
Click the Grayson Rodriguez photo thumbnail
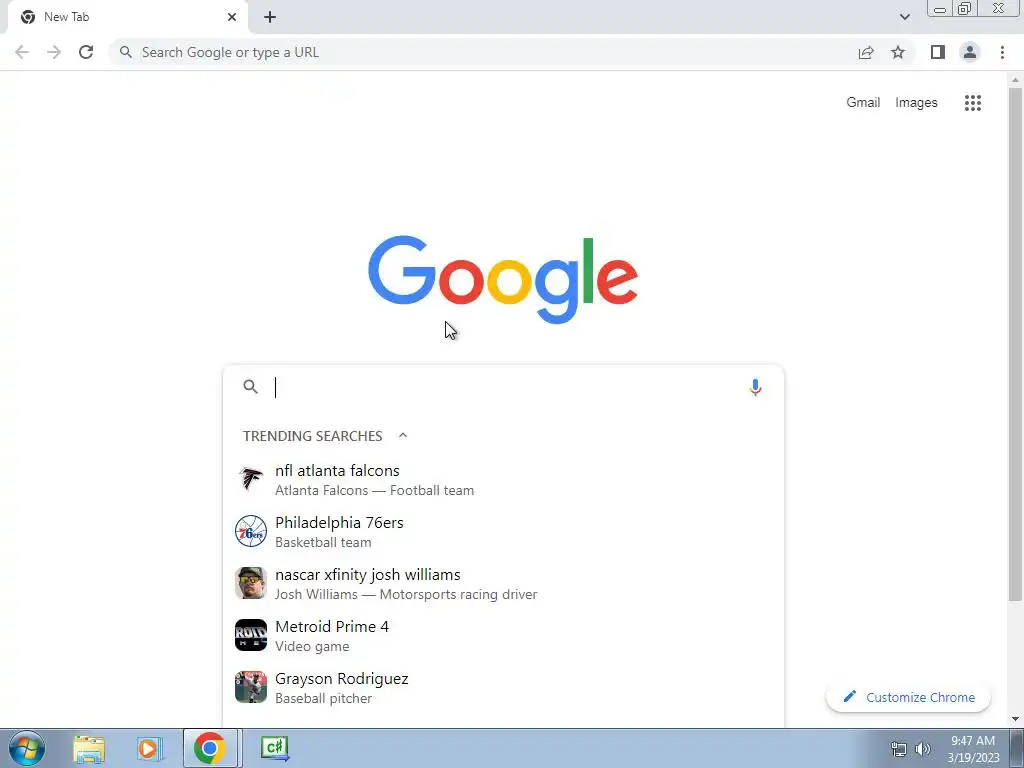251,687
